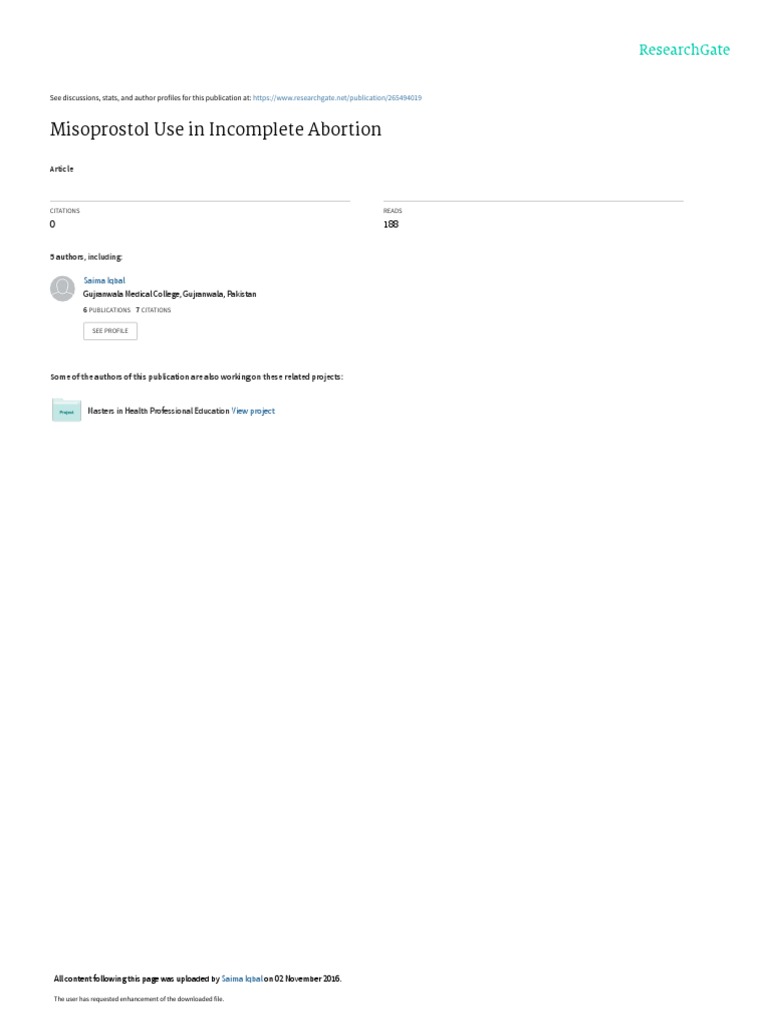Click Saima Iqbal's profile avatar icon
This screenshot has height=1024, width=768.
[x=63, y=289]
